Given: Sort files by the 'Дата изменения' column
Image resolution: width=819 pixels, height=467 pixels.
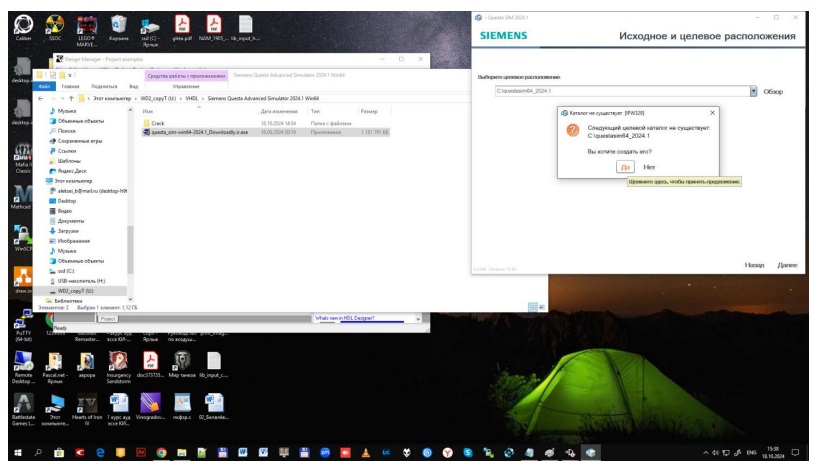Looking at the screenshot, I should tap(279, 111).
